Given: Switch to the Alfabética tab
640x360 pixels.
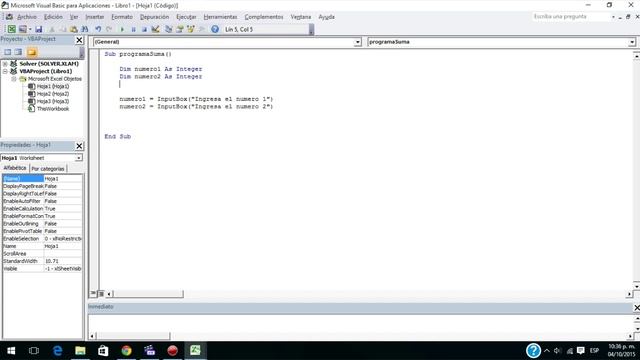Looking at the screenshot, I should pos(15,168).
